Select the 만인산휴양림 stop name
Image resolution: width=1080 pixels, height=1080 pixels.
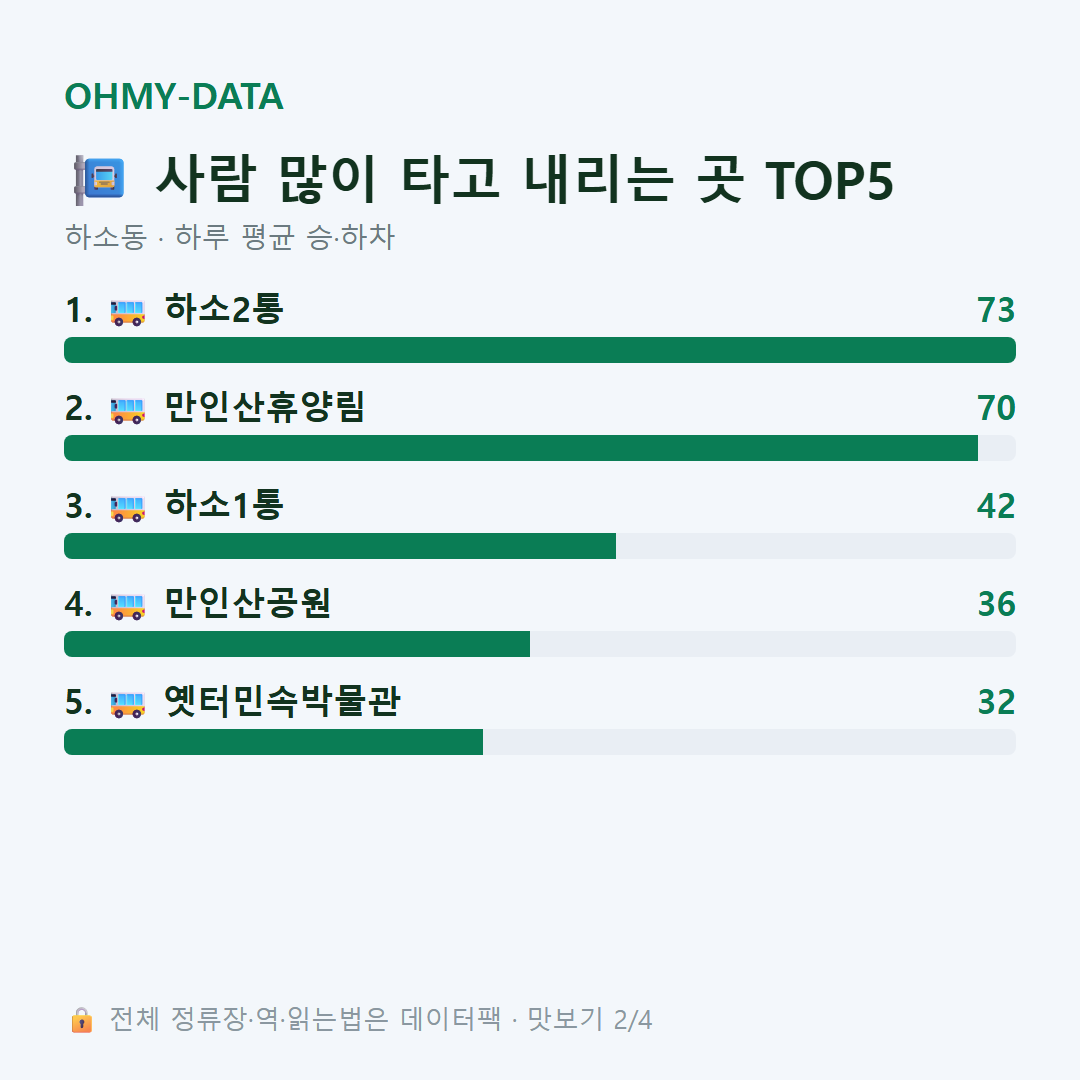pos(264,407)
